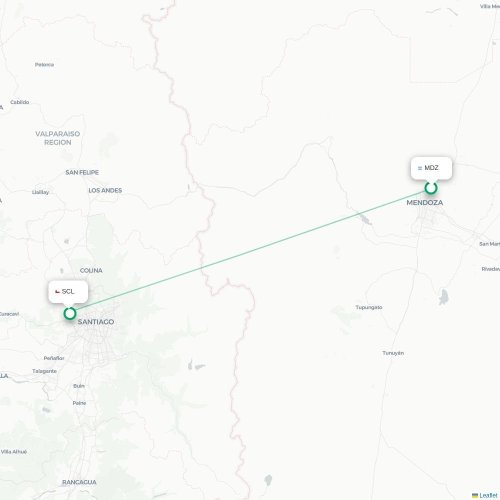Click the Tunuyán town label
Viewport: 500px width, 500px height.
pos(393,353)
